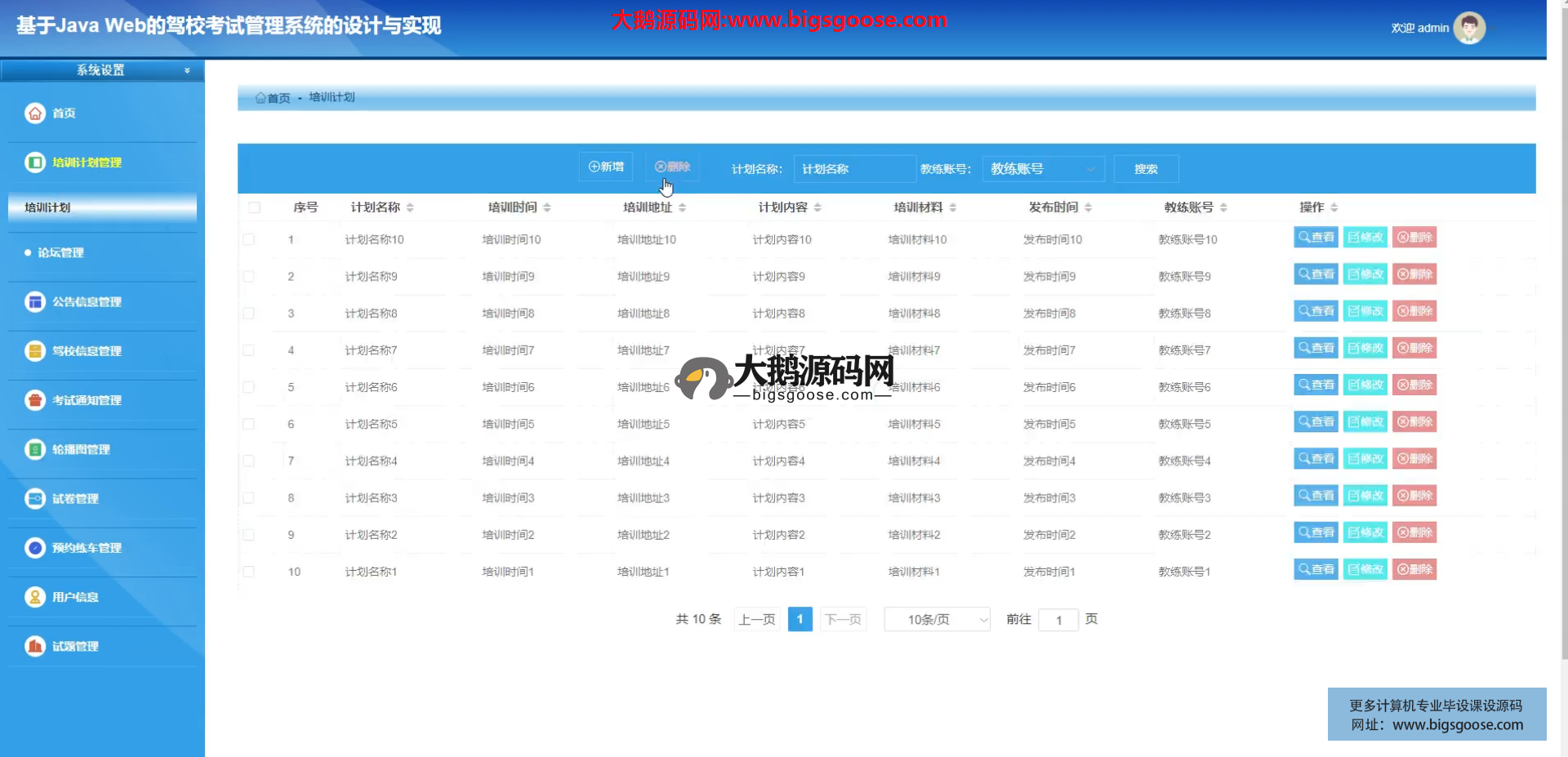Select the exam notification management icon
1568x757 pixels.
click(x=35, y=400)
